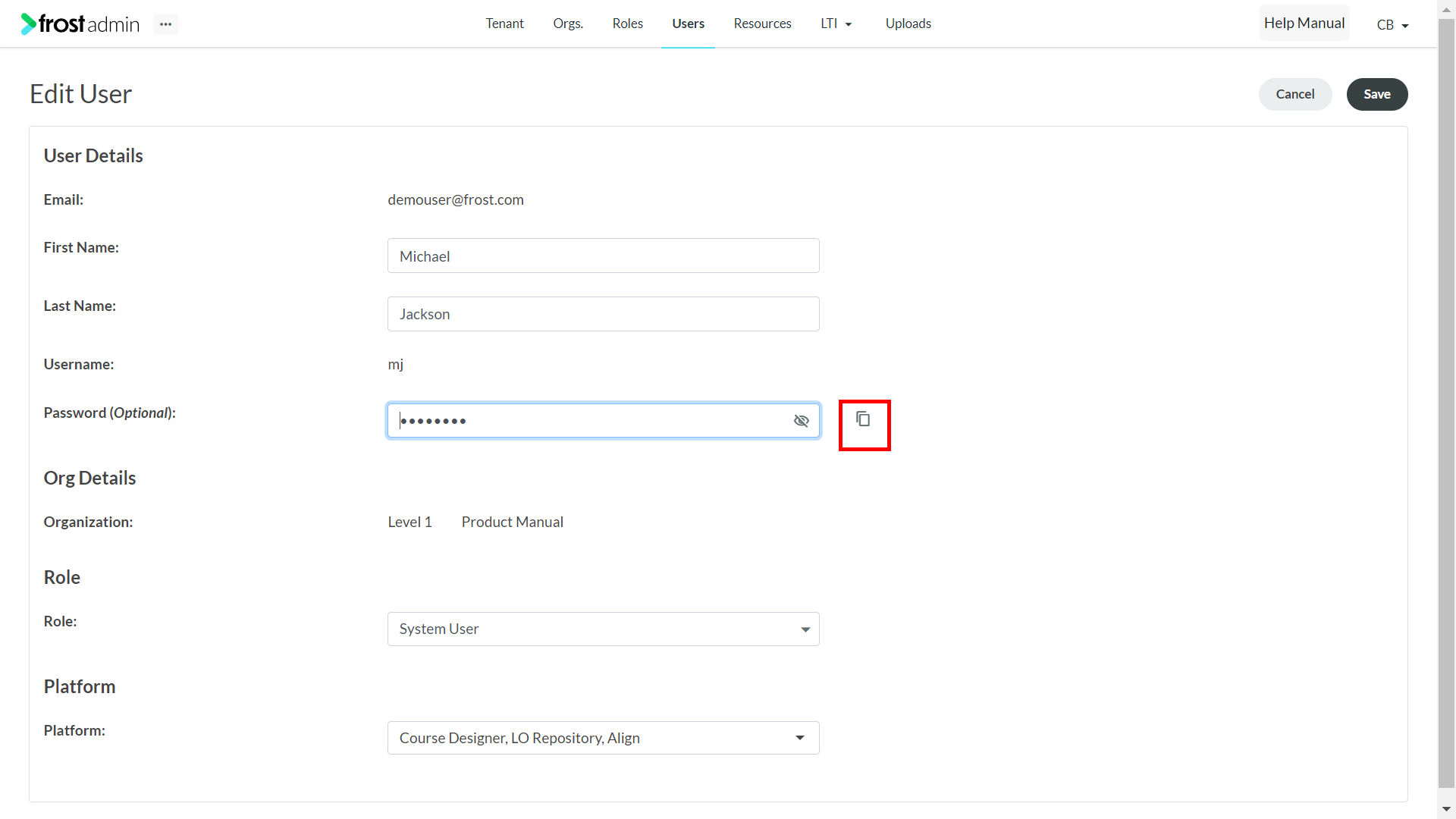Click the User Details section heading

[x=93, y=155]
